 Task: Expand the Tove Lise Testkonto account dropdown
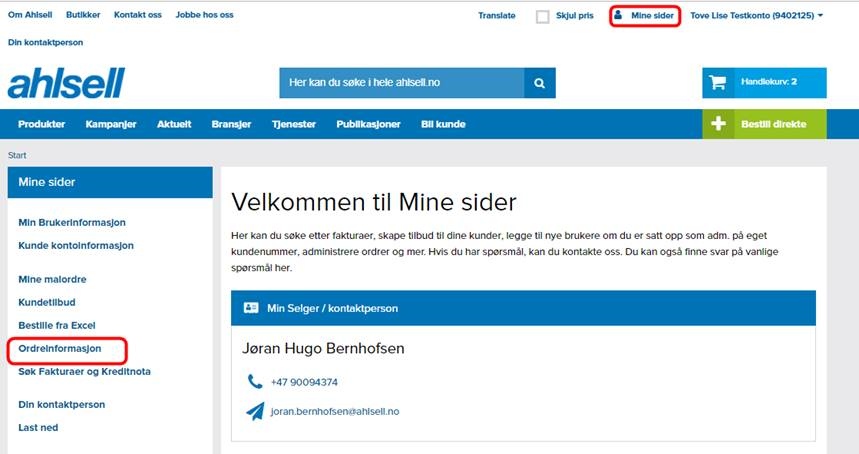pyautogui.click(x=757, y=15)
